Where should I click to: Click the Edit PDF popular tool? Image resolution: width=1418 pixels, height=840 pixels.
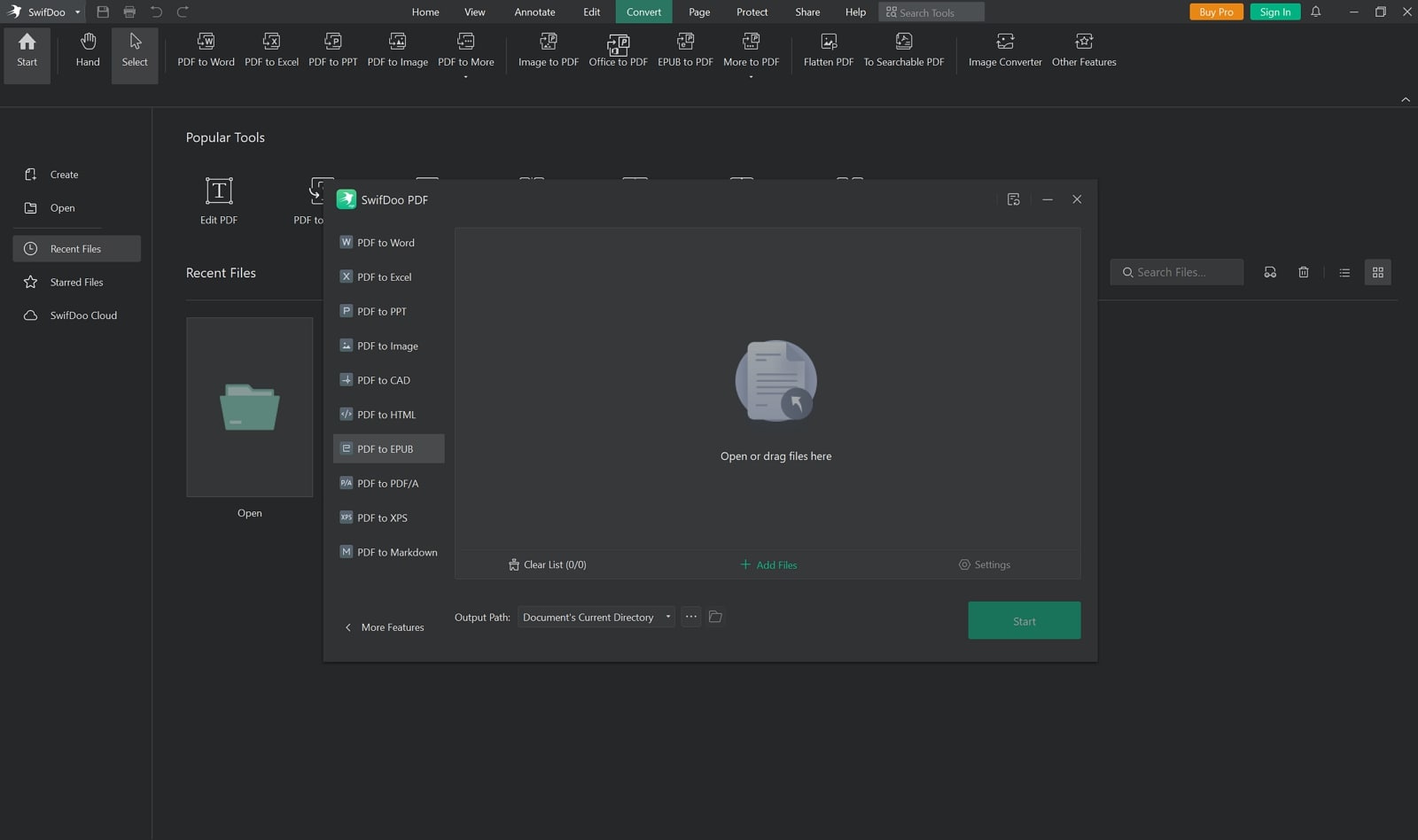point(219,201)
